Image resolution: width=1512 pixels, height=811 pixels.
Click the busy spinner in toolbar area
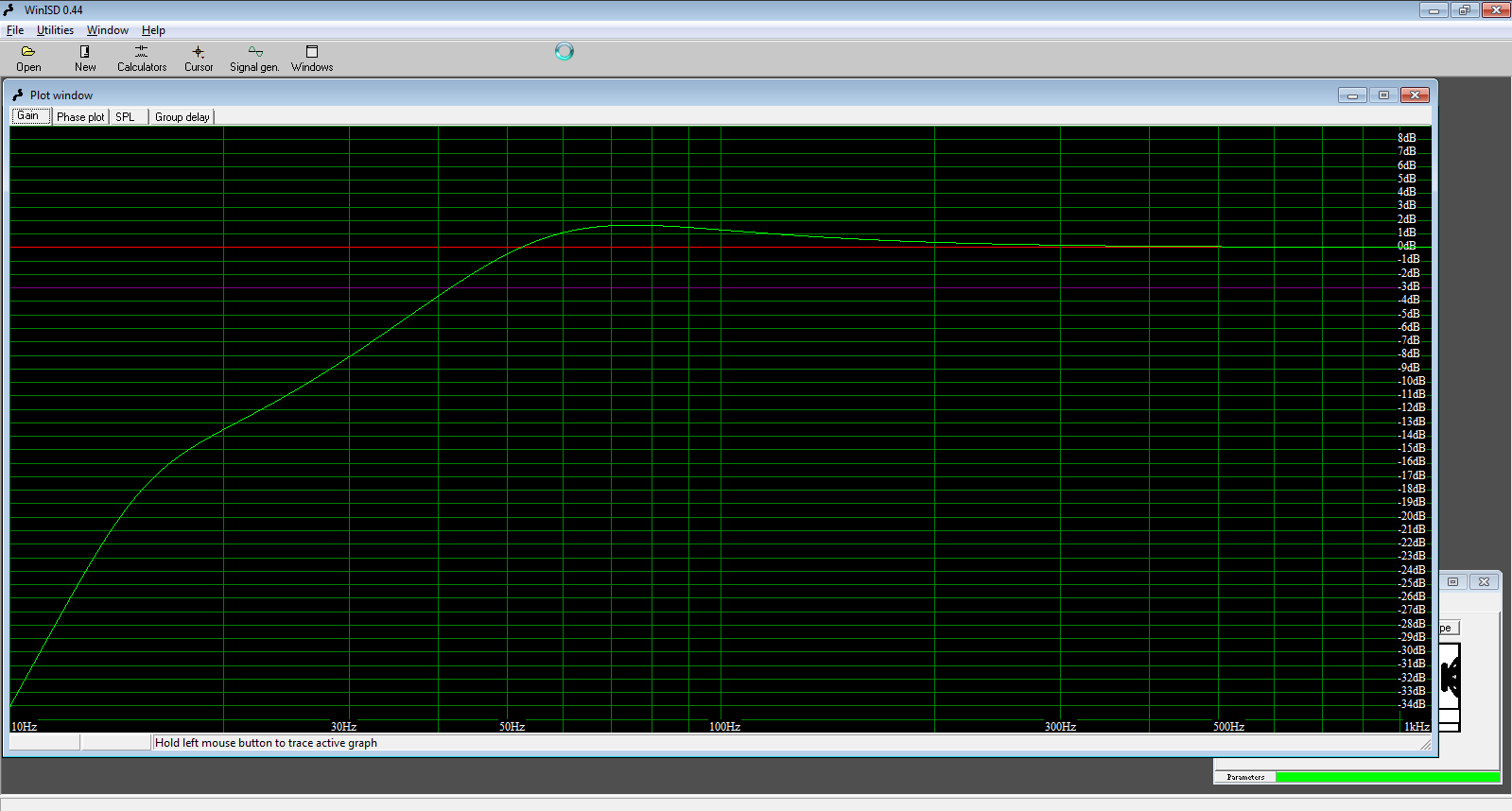[x=565, y=51]
